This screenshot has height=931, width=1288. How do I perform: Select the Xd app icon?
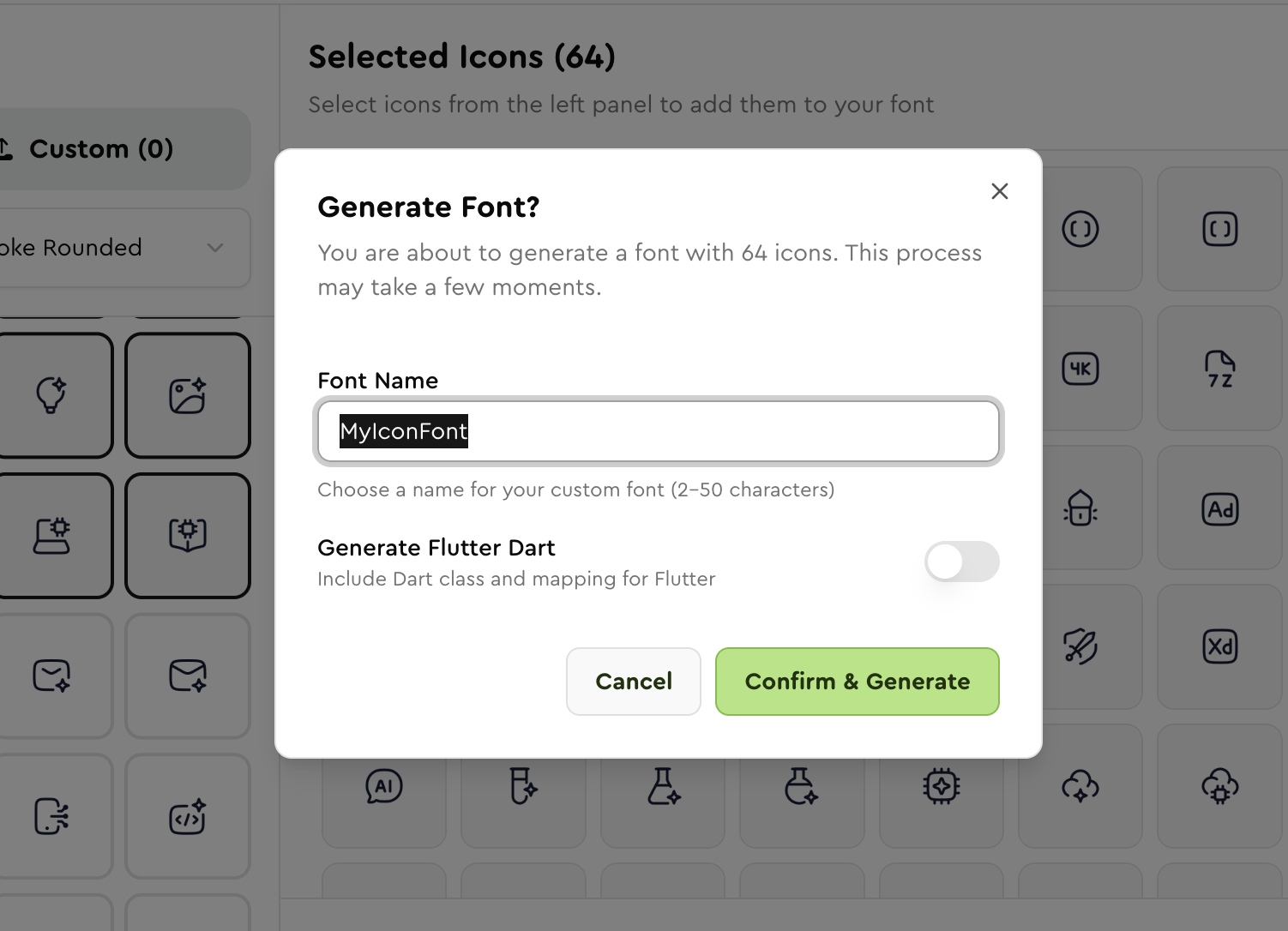[1219, 647]
